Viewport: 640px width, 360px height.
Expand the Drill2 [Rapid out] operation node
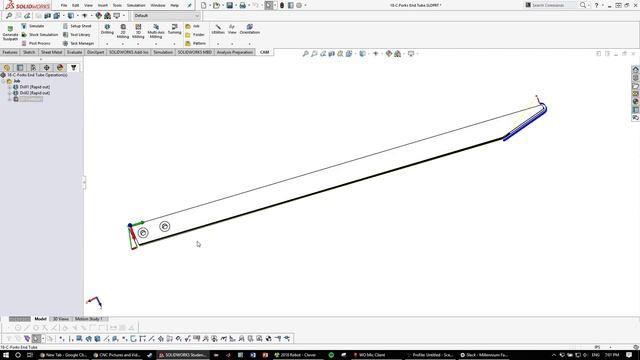pyautogui.click(x=9, y=93)
